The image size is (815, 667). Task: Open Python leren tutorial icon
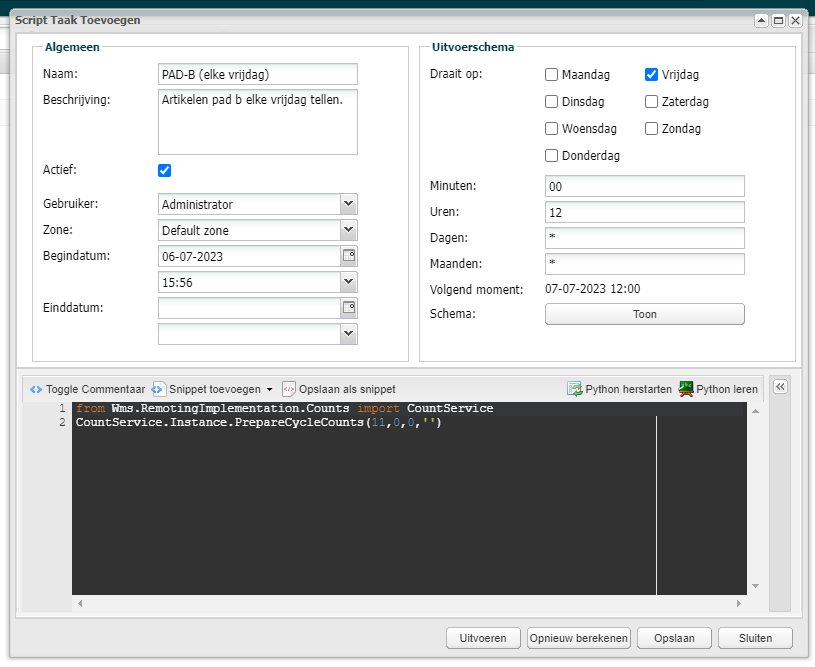coord(686,389)
